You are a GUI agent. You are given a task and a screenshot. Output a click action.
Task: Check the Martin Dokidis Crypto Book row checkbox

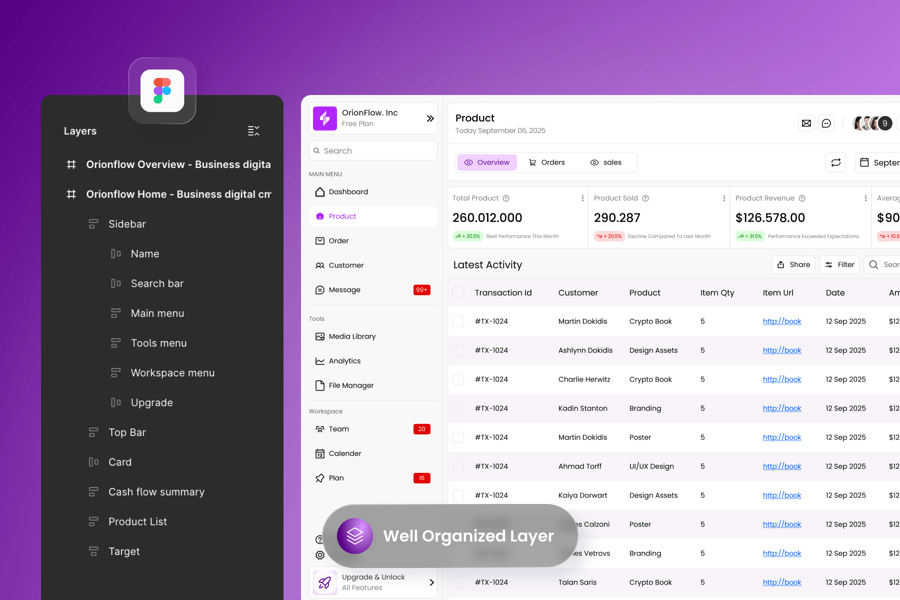point(458,321)
